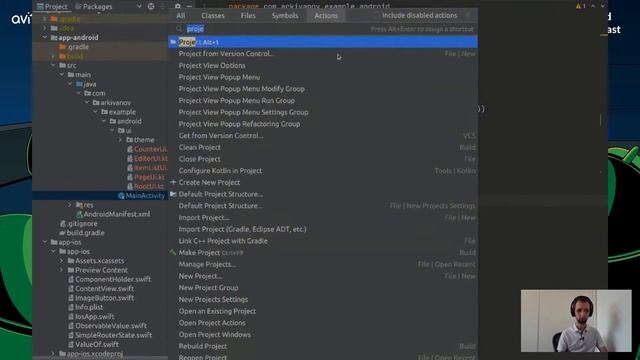
Task: Choose Rebuild Project action
Action: click(323, 346)
